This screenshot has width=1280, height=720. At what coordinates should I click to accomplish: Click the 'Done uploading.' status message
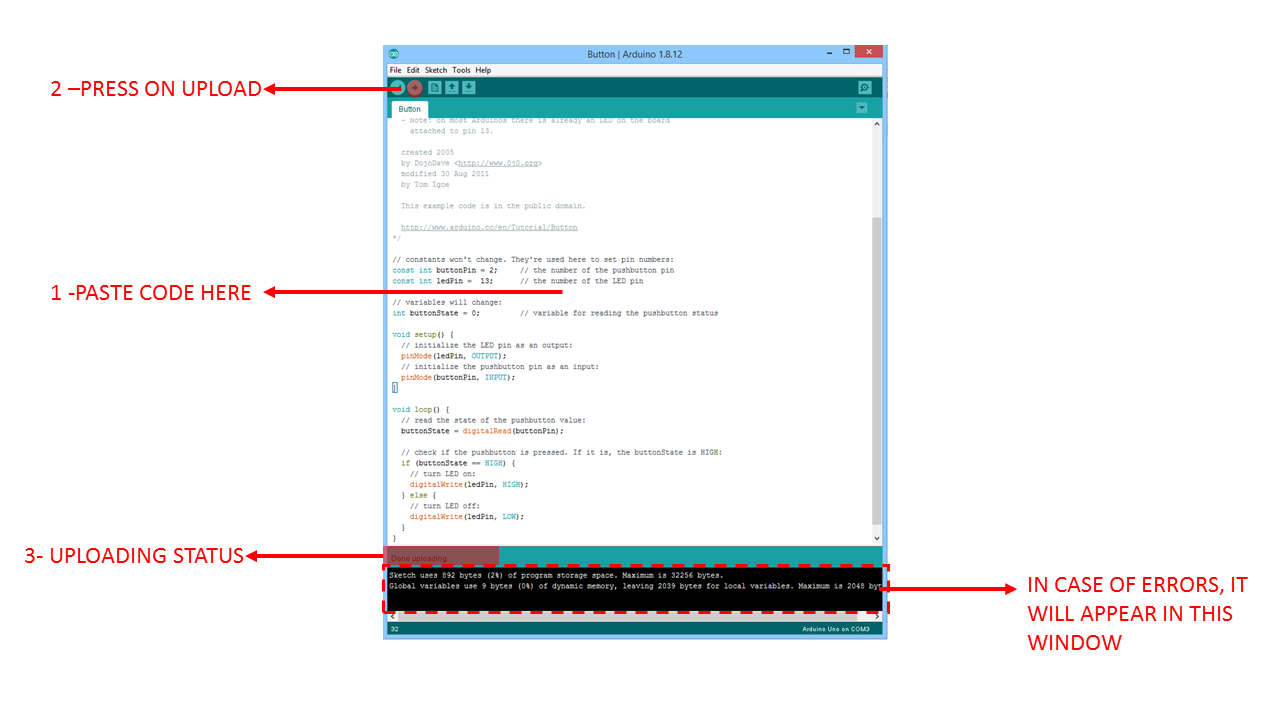click(419, 558)
